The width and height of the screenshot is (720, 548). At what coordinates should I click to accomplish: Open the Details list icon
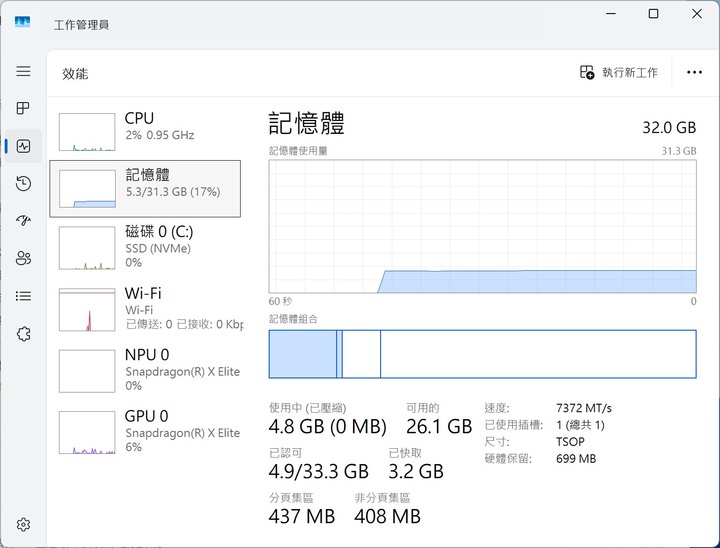(23, 296)
